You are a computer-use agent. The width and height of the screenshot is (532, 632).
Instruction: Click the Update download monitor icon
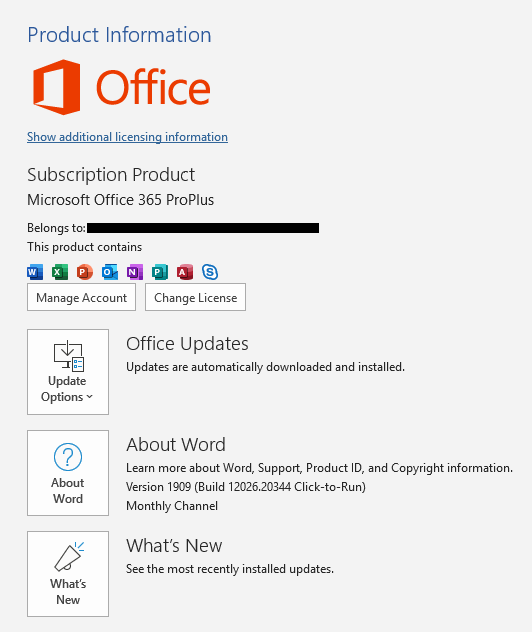click(x=69, y=356)
